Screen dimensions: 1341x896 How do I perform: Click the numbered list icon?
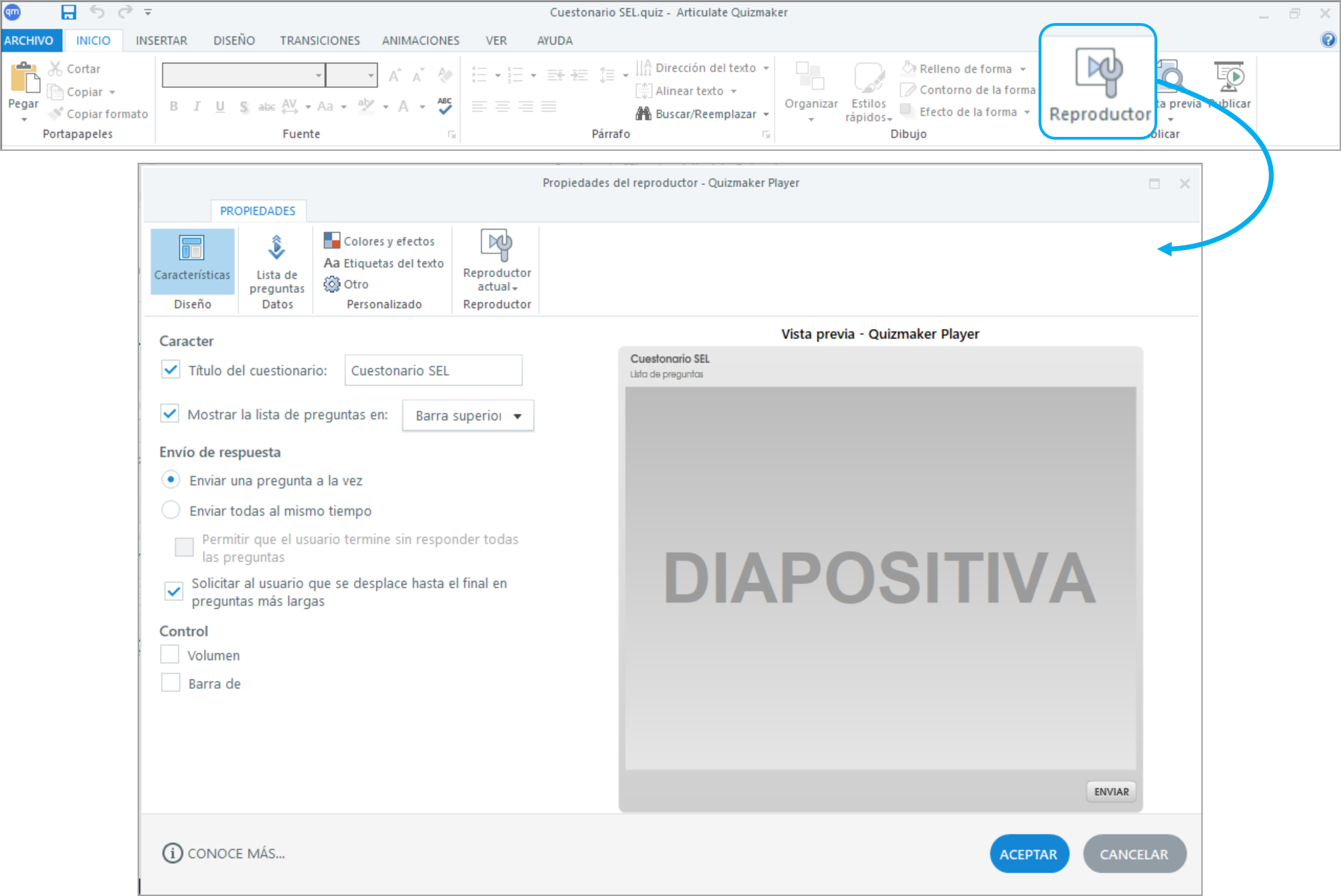[x=515, y=75]
